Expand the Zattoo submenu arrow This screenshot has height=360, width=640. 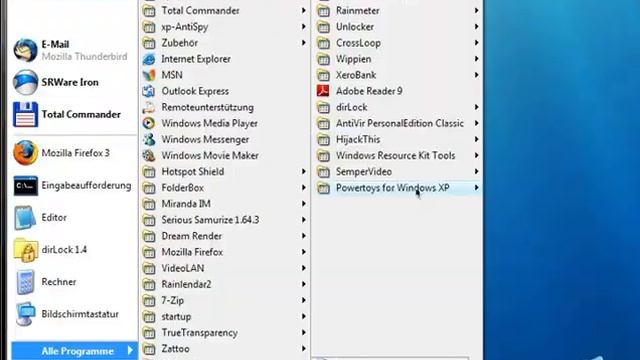coord(304,349)
